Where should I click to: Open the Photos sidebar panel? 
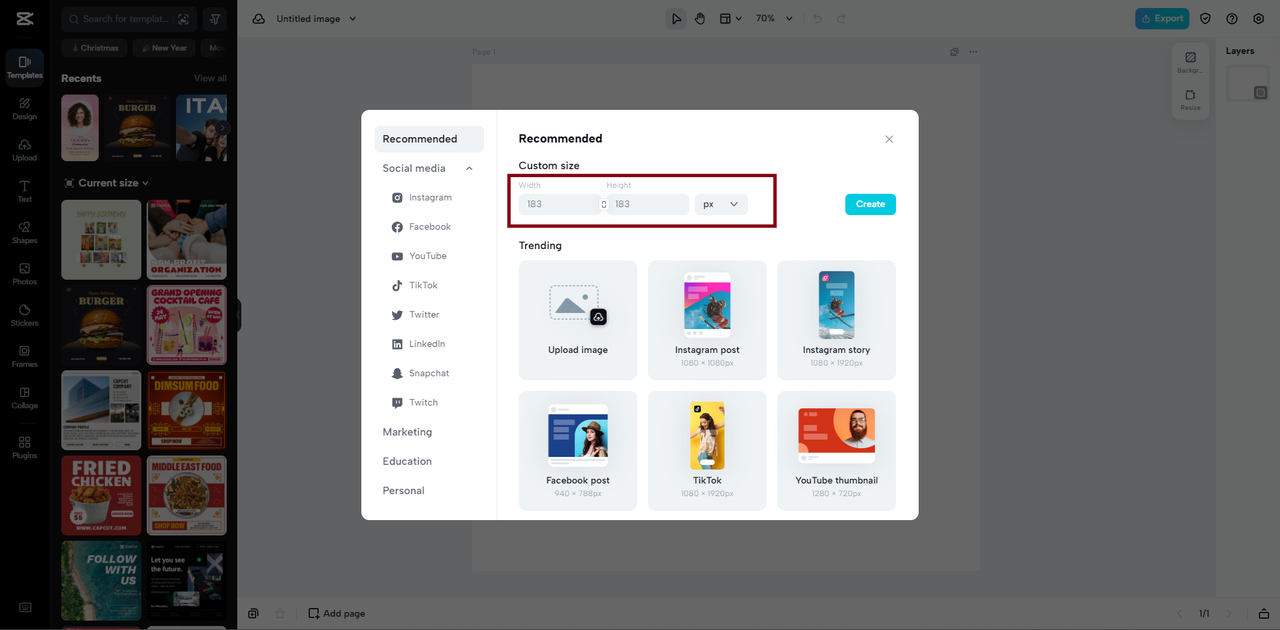click(24, 274)
